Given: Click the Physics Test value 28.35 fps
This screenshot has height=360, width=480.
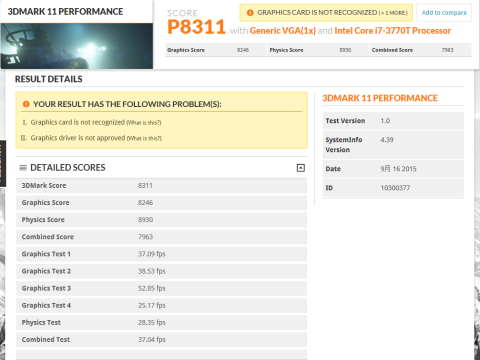Looking at the screenshot, I should [152, 322].
